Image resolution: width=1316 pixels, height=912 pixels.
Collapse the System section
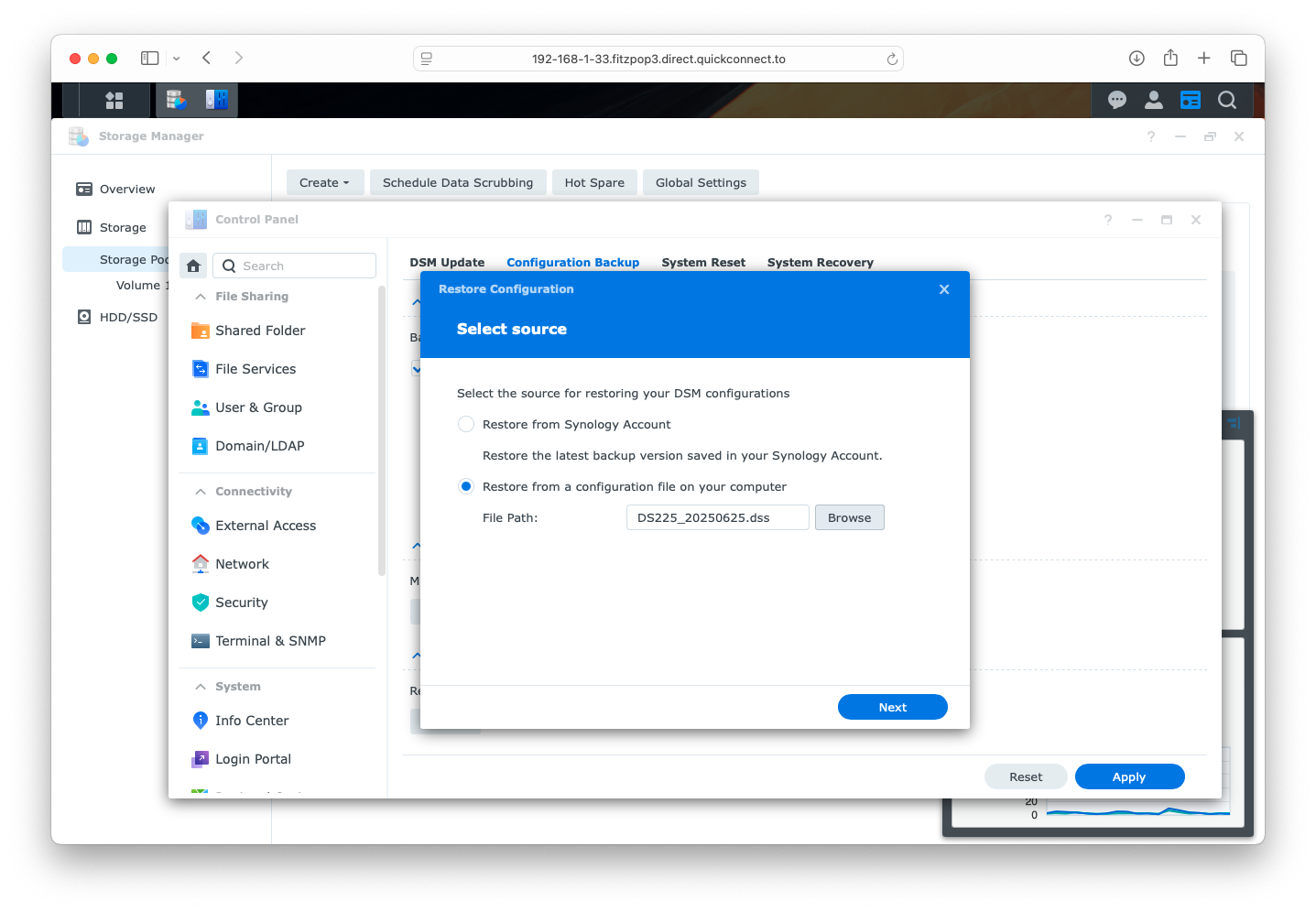pos(201,687)
